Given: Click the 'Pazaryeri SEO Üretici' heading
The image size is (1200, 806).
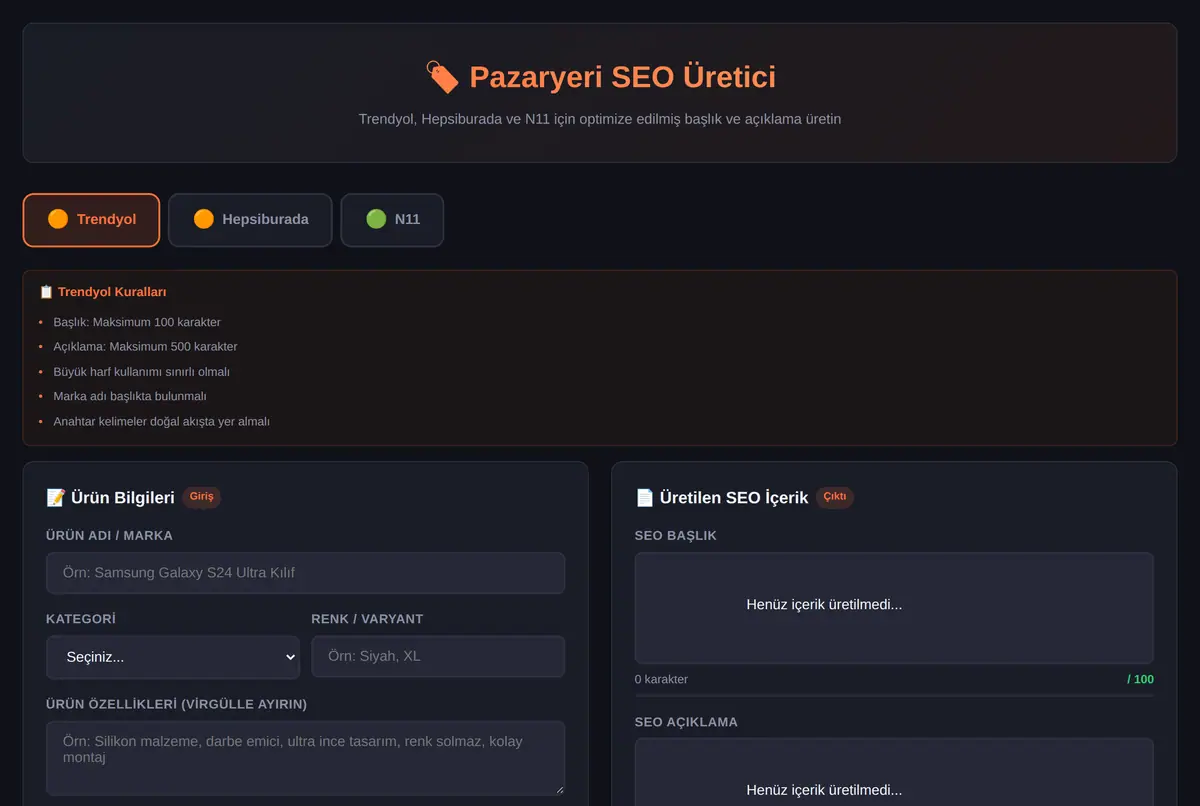Looking at the screenshot, I should 622,77.
